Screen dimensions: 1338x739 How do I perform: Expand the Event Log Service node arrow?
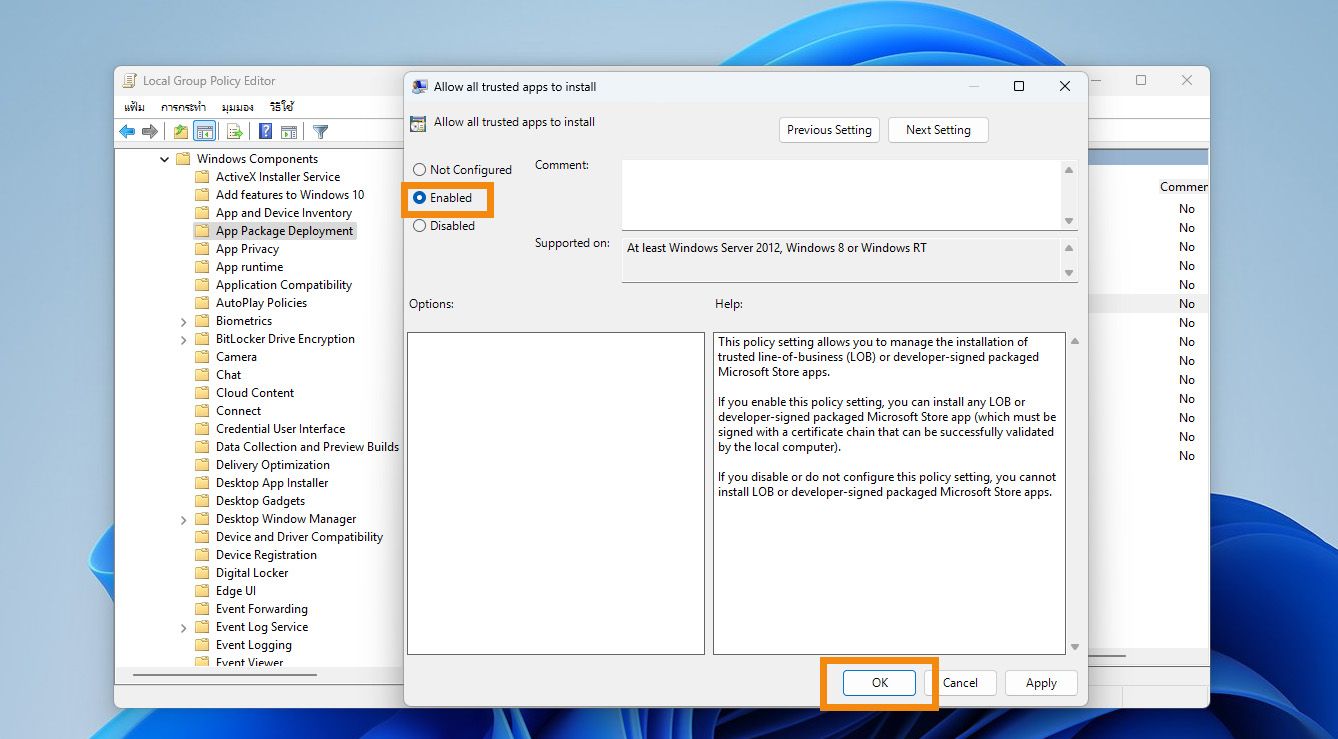click(184, 628)
